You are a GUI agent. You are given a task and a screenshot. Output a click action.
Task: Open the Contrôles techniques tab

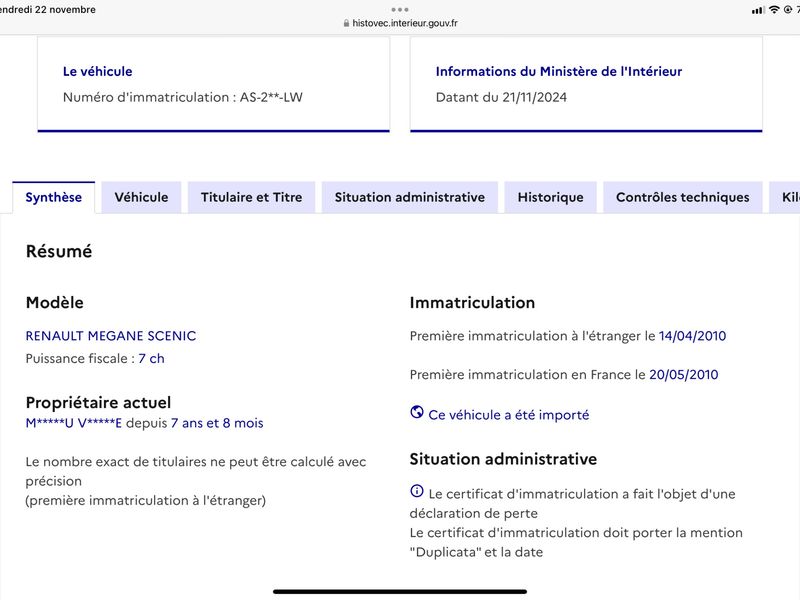point(683,197)
